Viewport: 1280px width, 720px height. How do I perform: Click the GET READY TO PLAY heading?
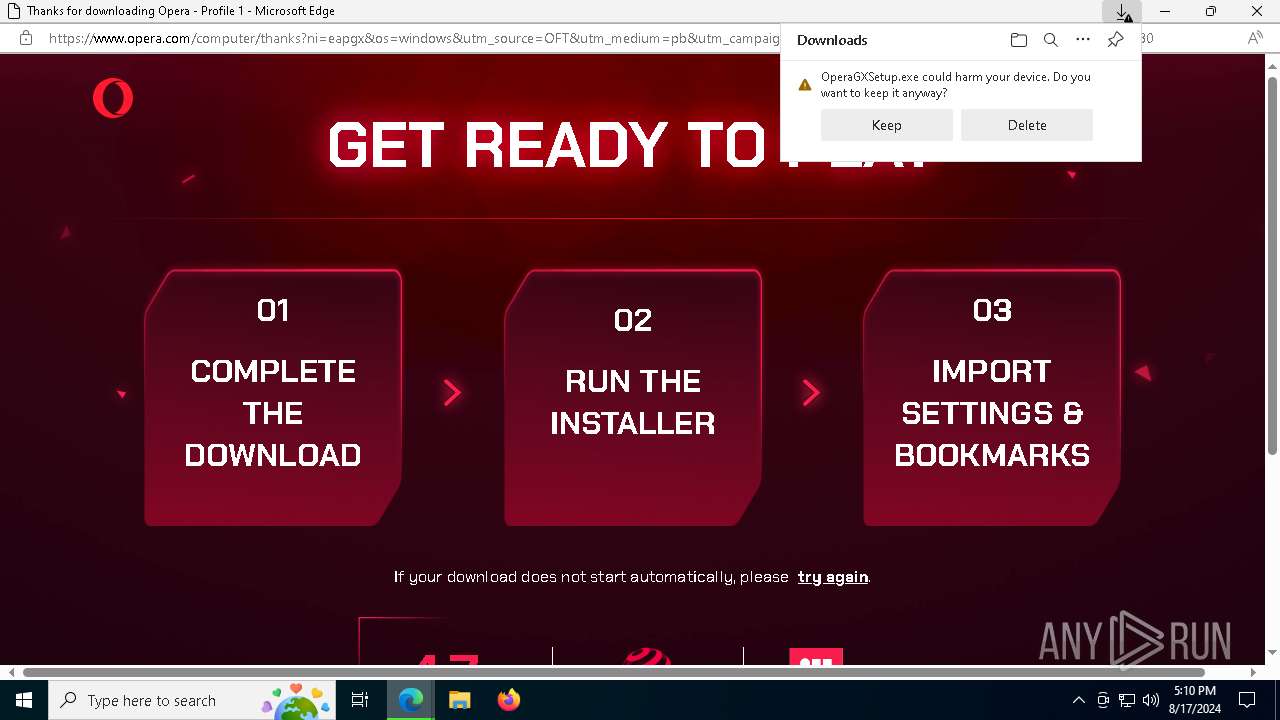pyautogui.click(x=630, y=145)
